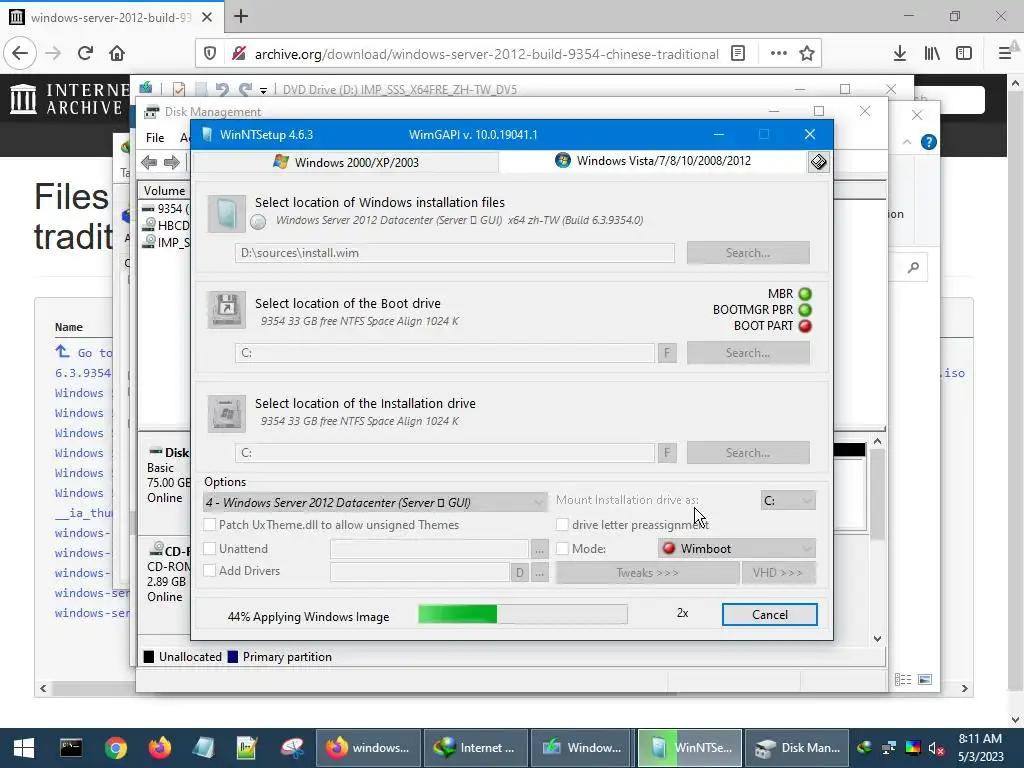Click help question mark icon

(929, 142)
